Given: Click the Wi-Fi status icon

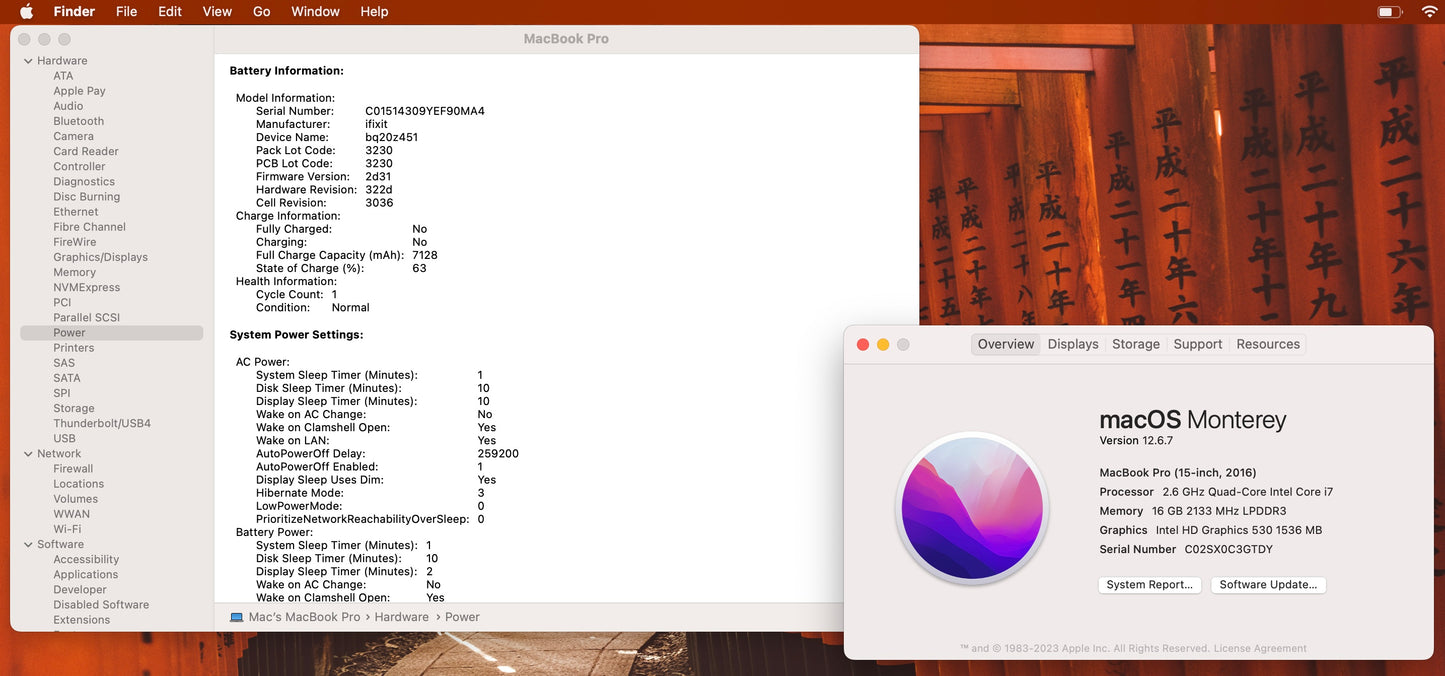Looking at the screenshot, I should click(1429, 12).
